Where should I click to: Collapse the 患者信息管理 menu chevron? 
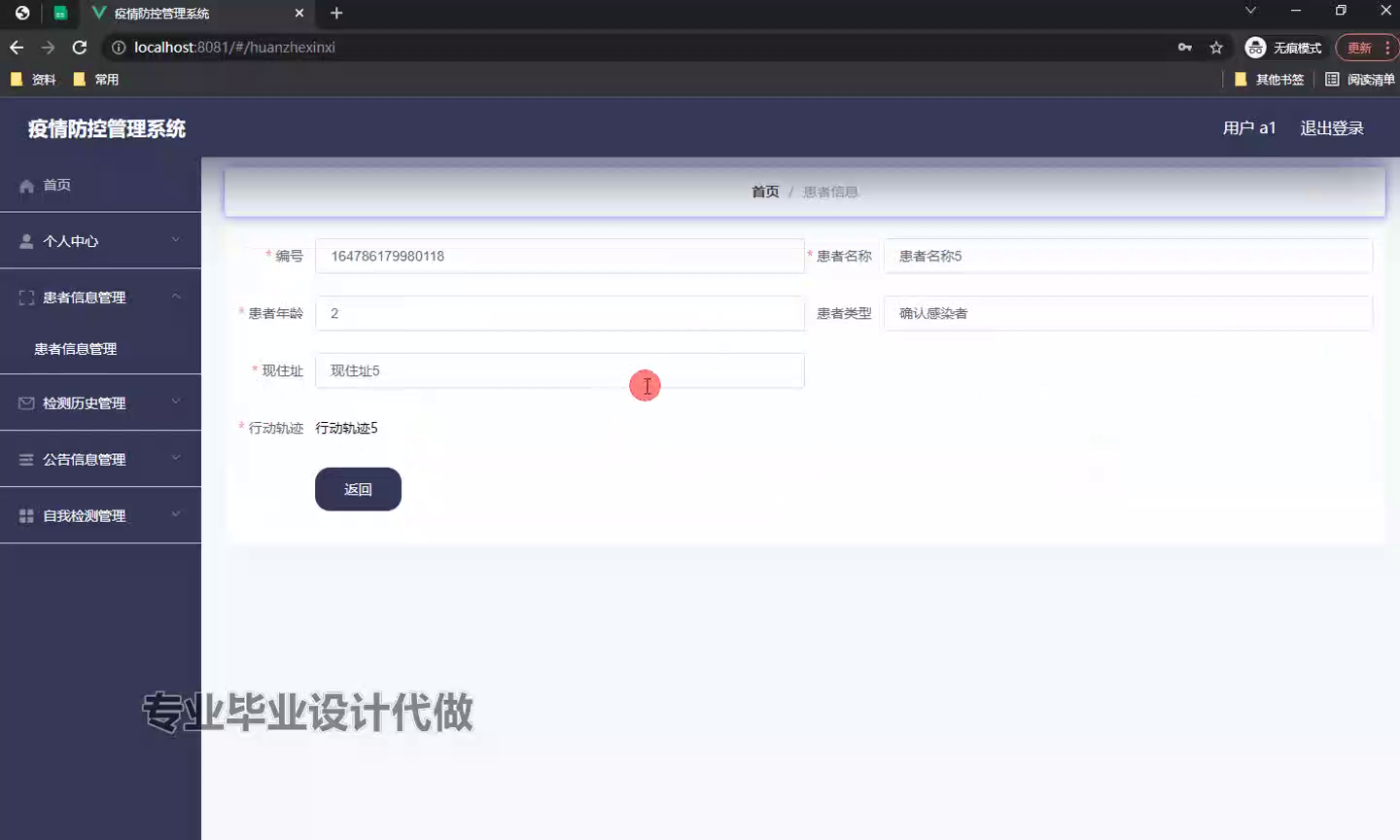pos(176,297)
